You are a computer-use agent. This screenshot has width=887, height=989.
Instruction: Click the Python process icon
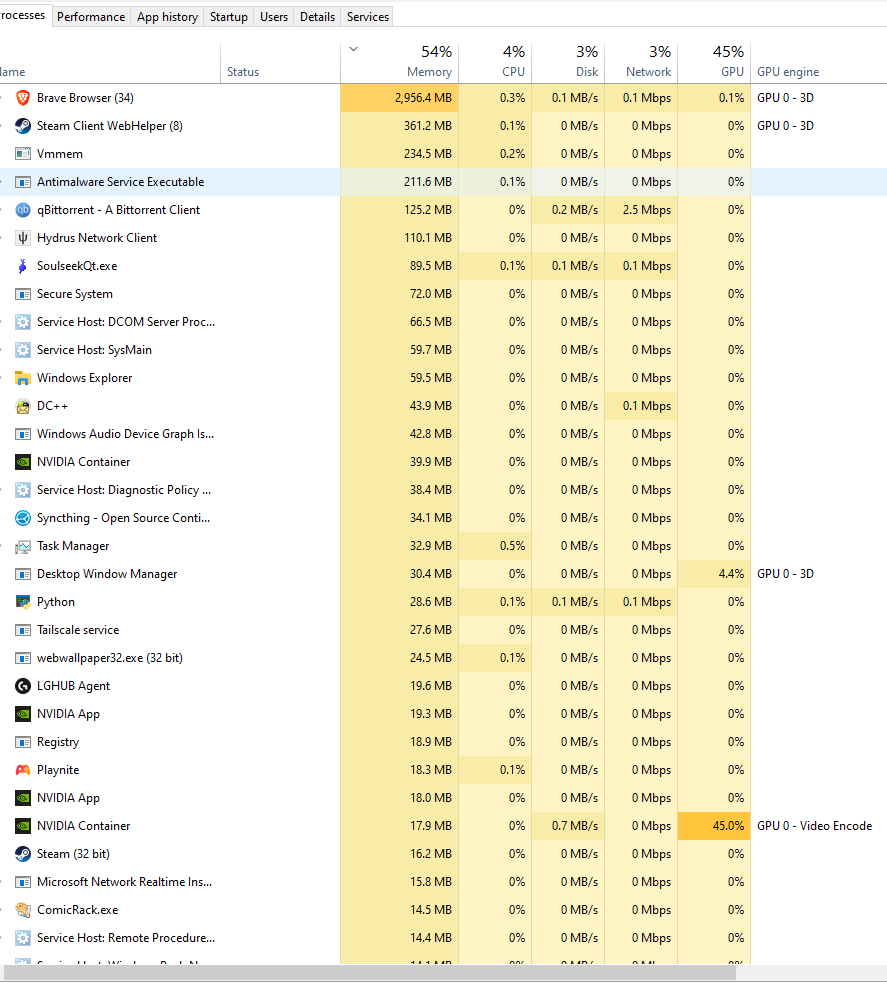pos(23,602)
